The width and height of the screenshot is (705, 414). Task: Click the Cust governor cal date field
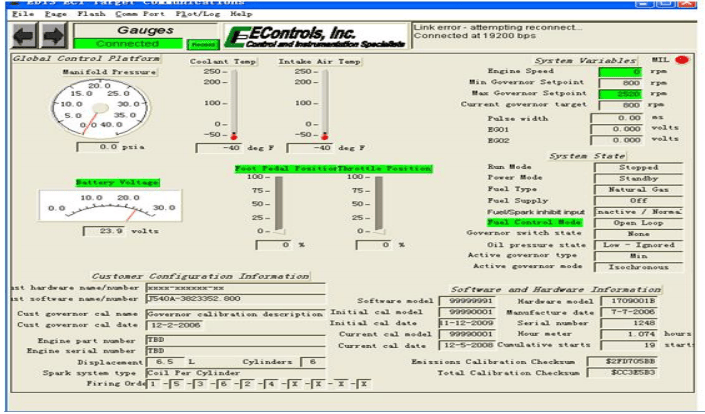click(174, 325)
